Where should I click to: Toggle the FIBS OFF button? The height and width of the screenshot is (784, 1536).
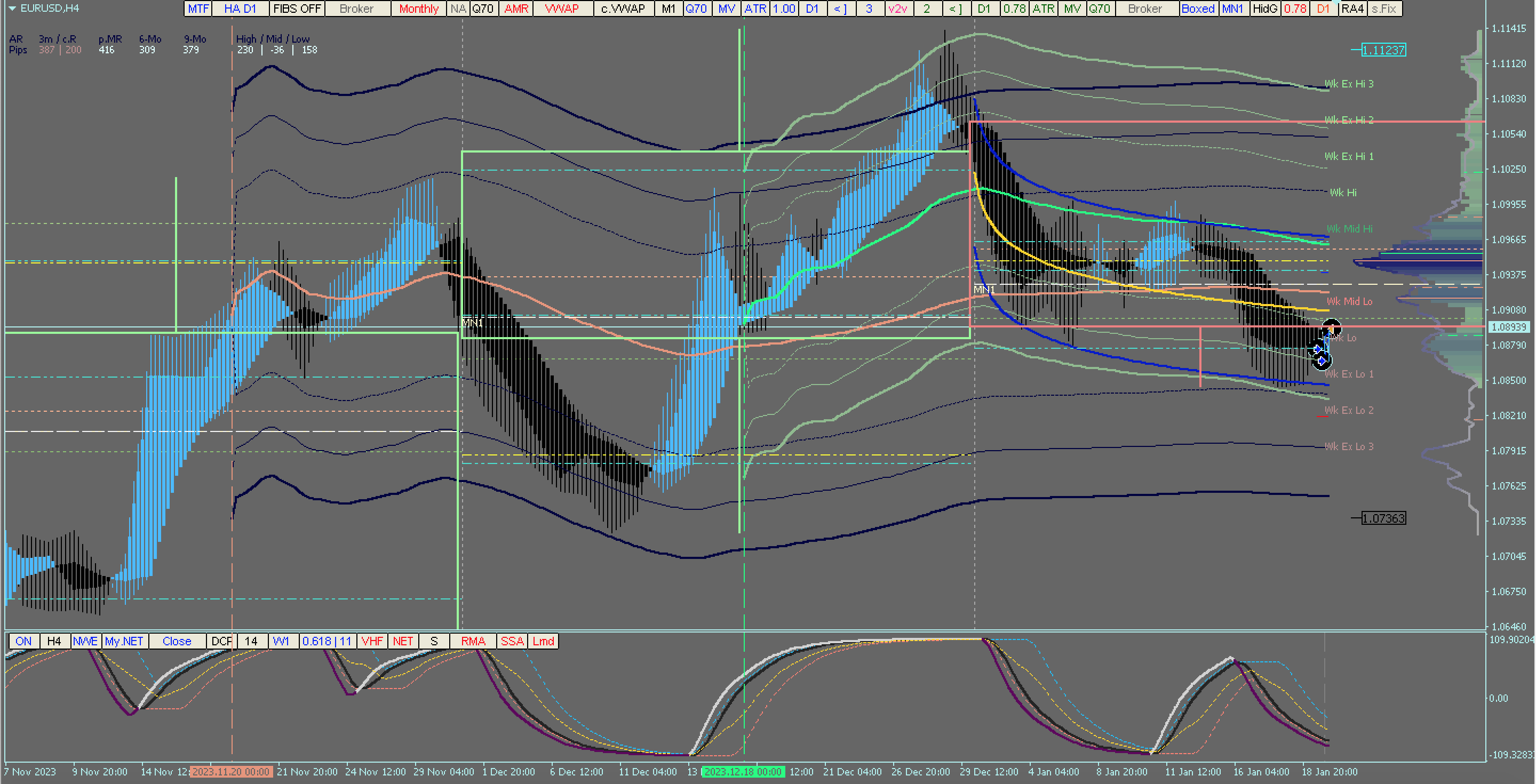click(297, 9)
